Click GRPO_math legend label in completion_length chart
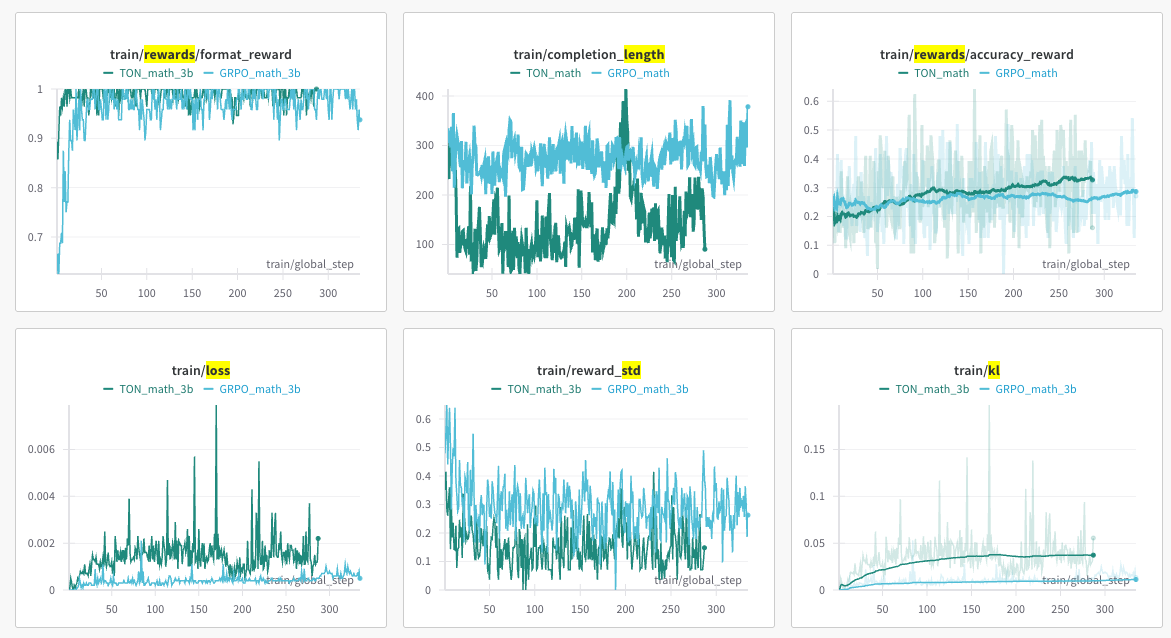The image size is (1171, 638). (x=637, y=73)
